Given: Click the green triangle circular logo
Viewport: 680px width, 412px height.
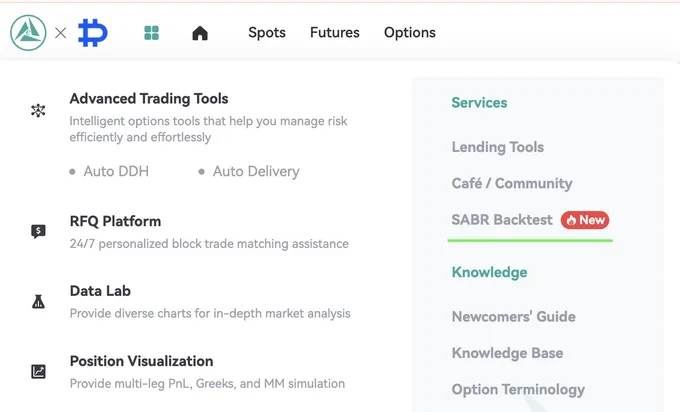Looking at the screenshot, I should (x=28, y=33).
